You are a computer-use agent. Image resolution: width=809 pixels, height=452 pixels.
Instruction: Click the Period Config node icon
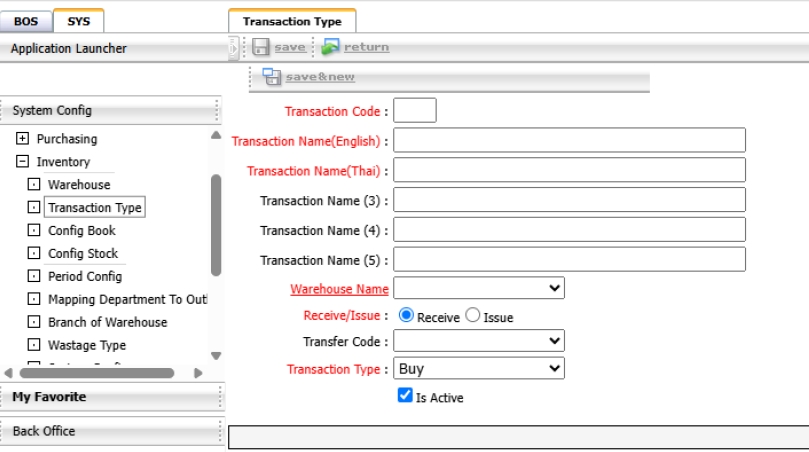(x=34, y=277)
